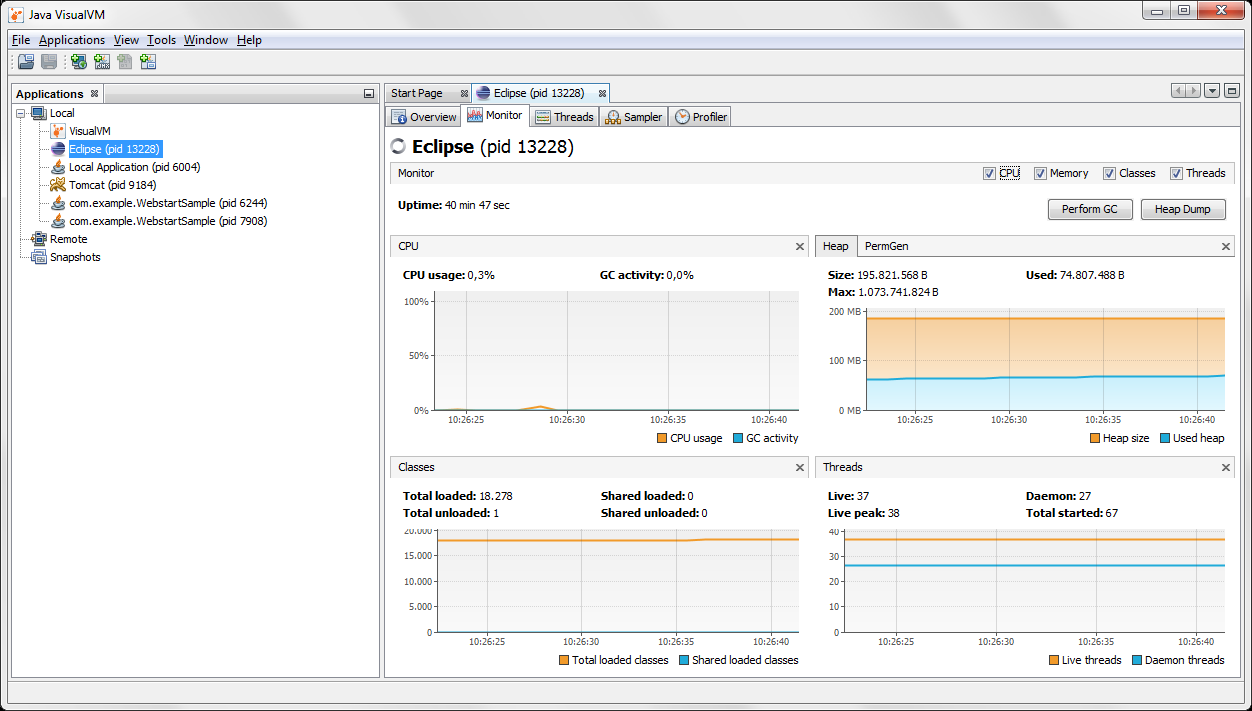Open the File menu
This screenshot has height=711, width=1252.
21,40
